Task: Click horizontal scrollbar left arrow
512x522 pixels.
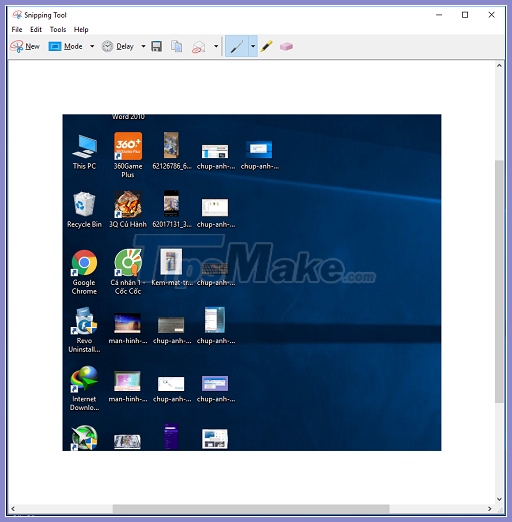Action: tap(13, 509)
